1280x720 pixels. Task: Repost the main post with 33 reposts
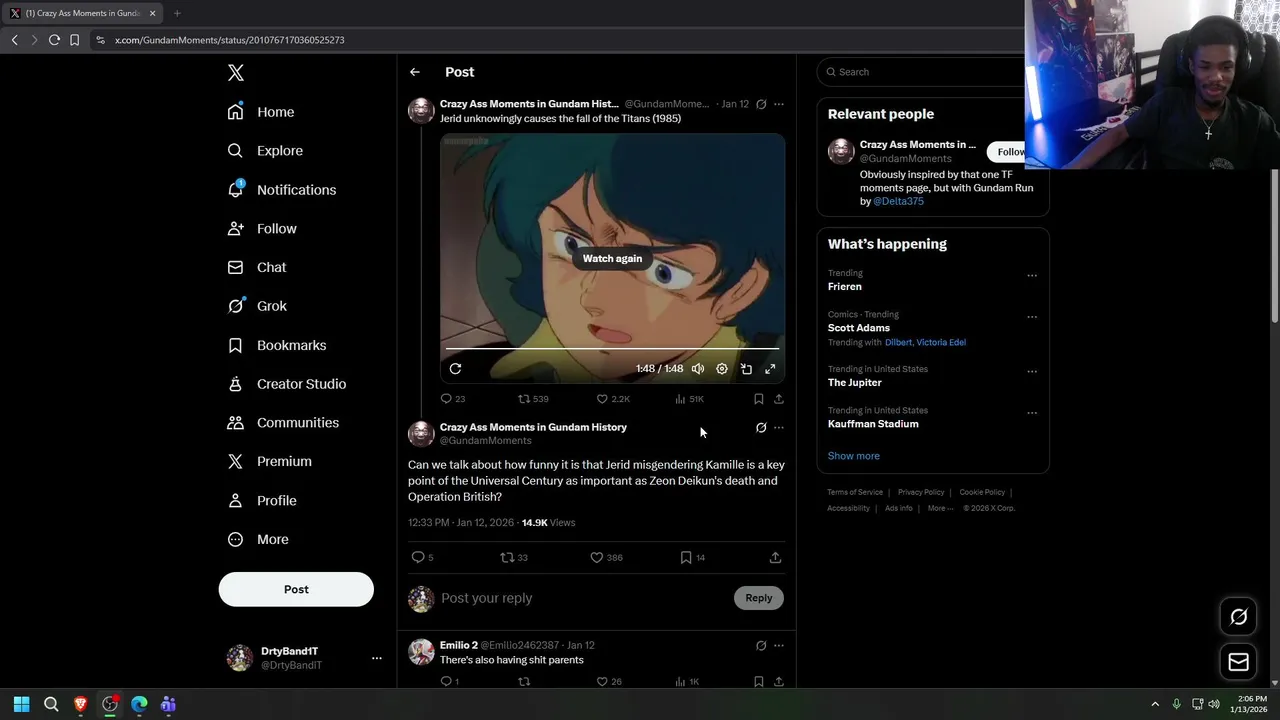pyautogui.click(x=507, y=557)
